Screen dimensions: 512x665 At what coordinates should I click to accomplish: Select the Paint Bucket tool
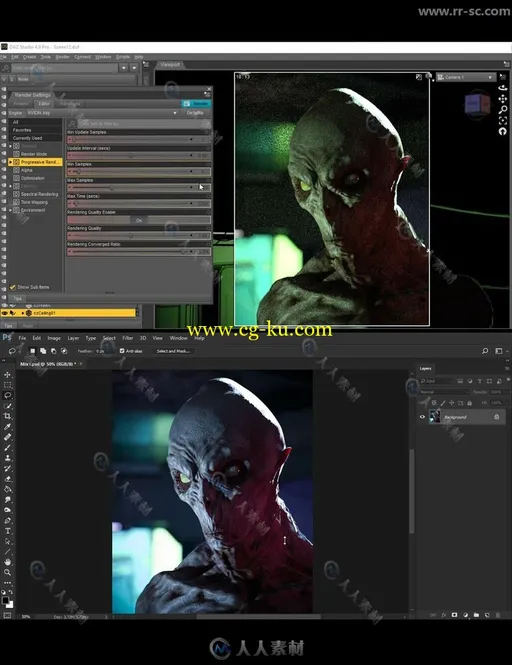[7, 489]
